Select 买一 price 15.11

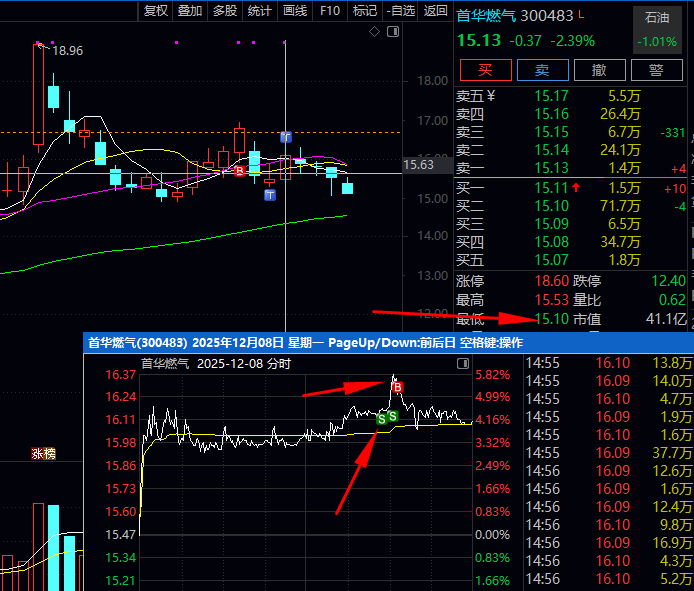(551, 188)
